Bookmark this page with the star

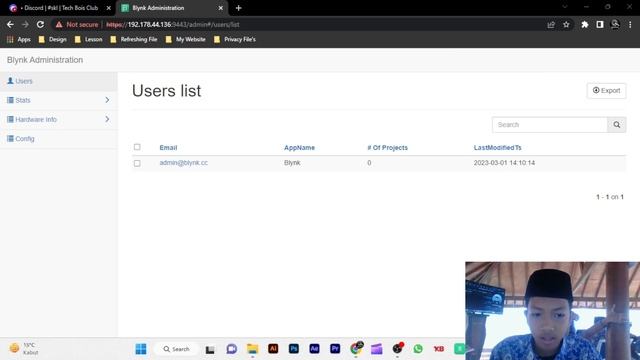(x=566, y=24)
